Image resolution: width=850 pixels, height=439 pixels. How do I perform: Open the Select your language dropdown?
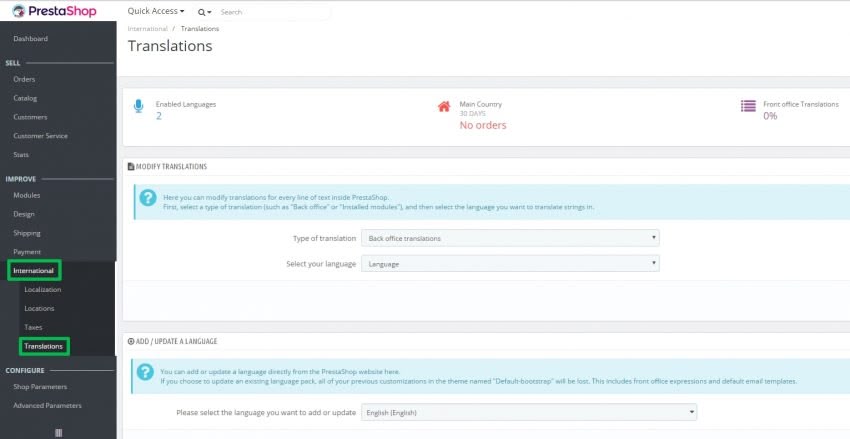(x=510, y=264)
